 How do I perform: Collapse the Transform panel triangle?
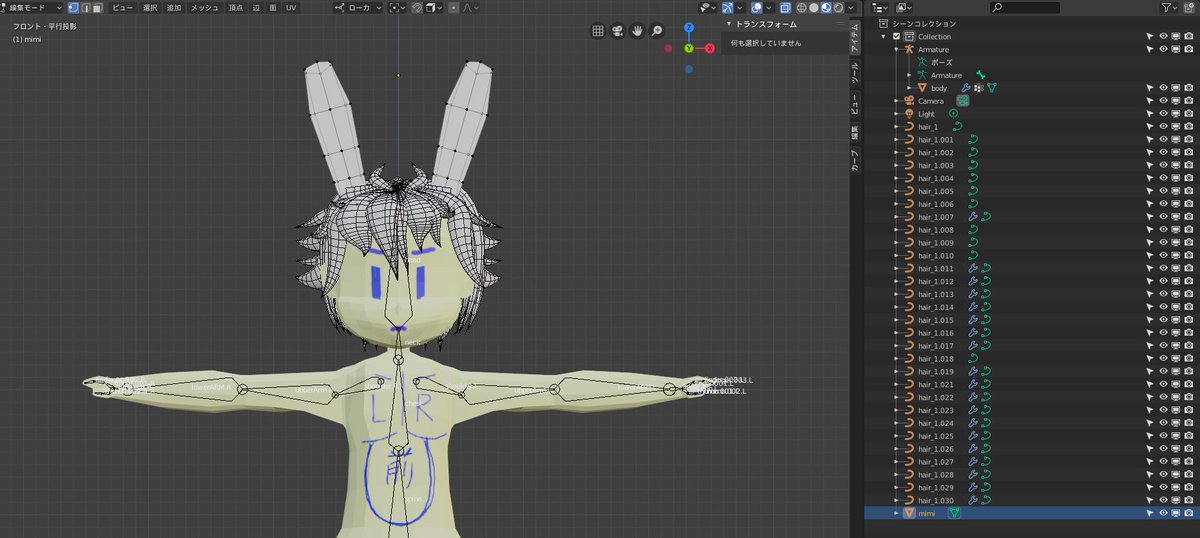(x=729, y=23)
